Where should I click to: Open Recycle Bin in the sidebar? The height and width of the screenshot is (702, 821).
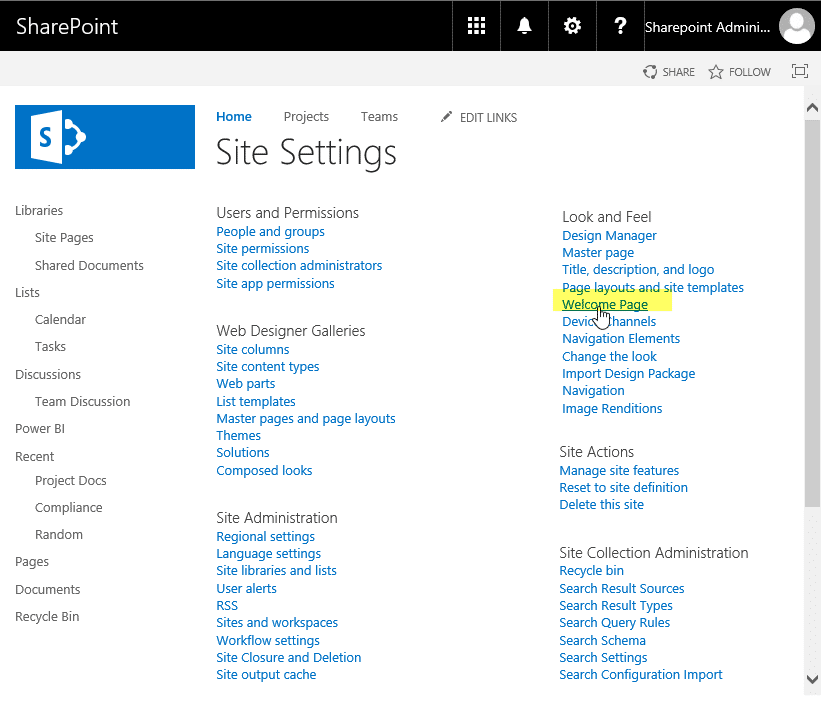point(47,617)
